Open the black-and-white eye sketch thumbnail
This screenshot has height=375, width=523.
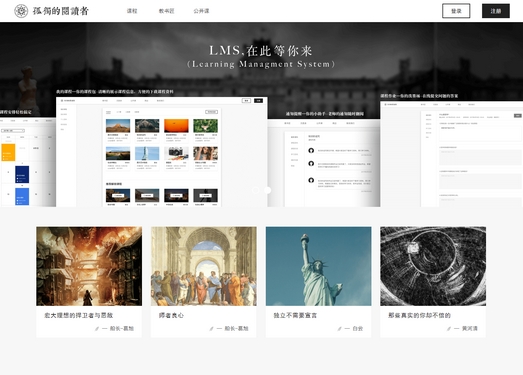point(433,266)
